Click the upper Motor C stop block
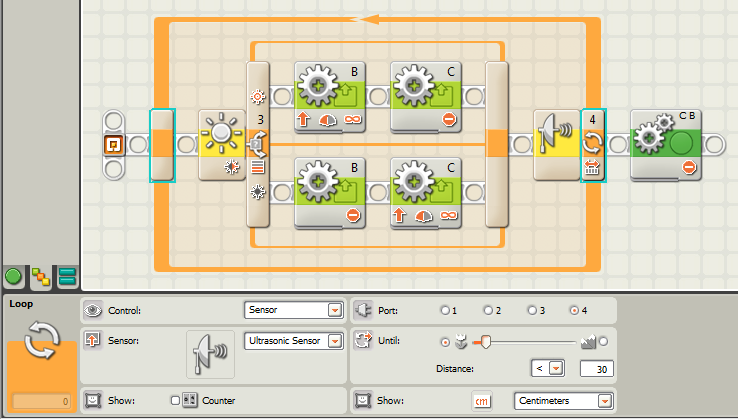The height and width of the screenshot is (419, 738). tap(424, 96)
